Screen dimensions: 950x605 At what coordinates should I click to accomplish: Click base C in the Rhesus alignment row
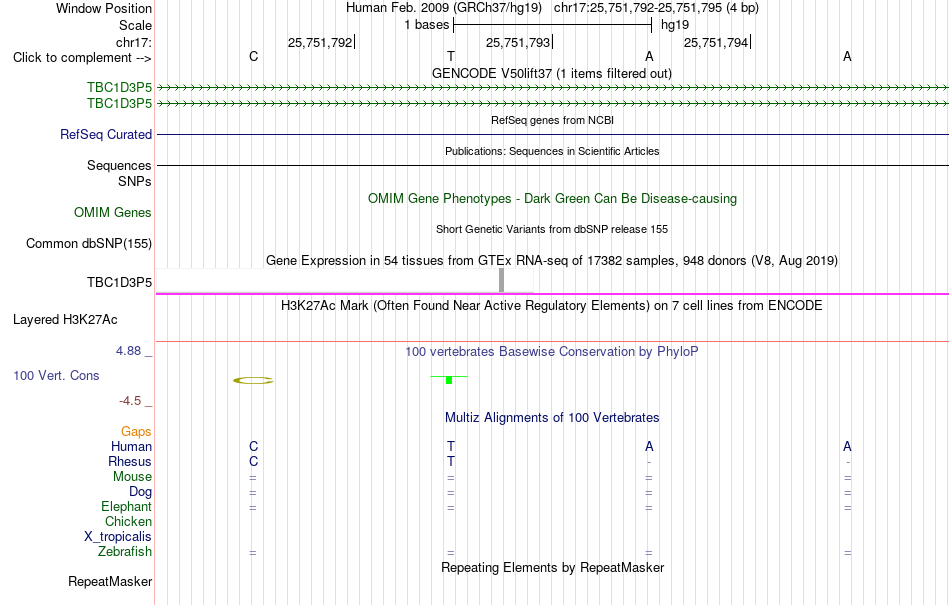pos(253,461)
